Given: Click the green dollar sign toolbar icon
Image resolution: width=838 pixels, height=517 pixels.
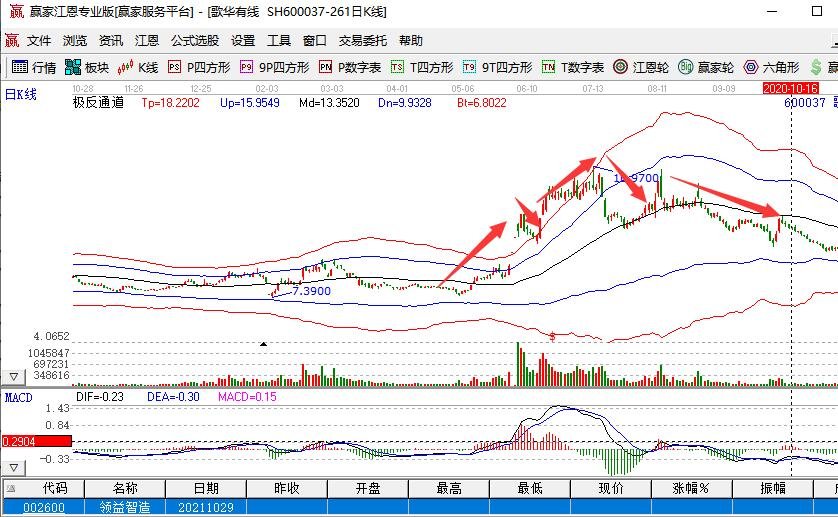Looking at the screenshot, I should coord(816,67).
